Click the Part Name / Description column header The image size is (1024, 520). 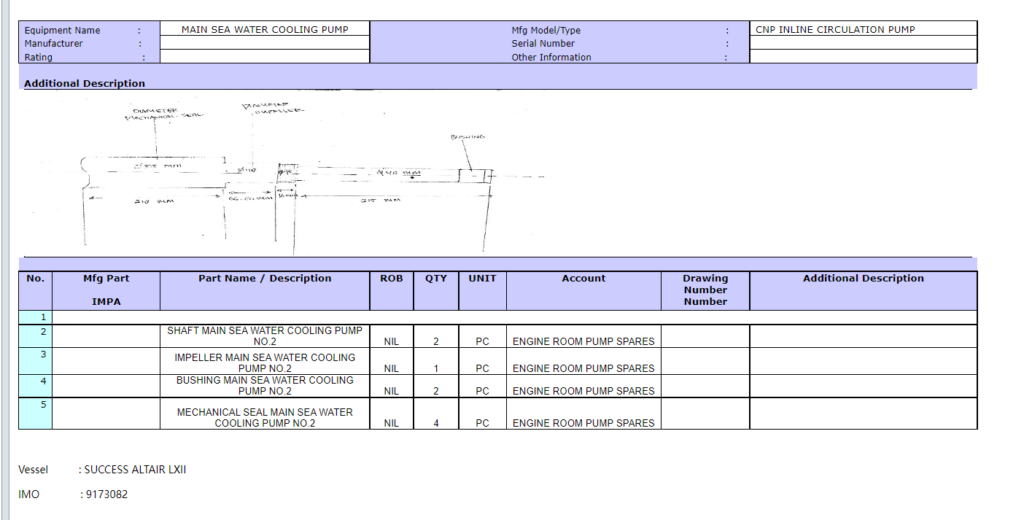tap(264, 279)
